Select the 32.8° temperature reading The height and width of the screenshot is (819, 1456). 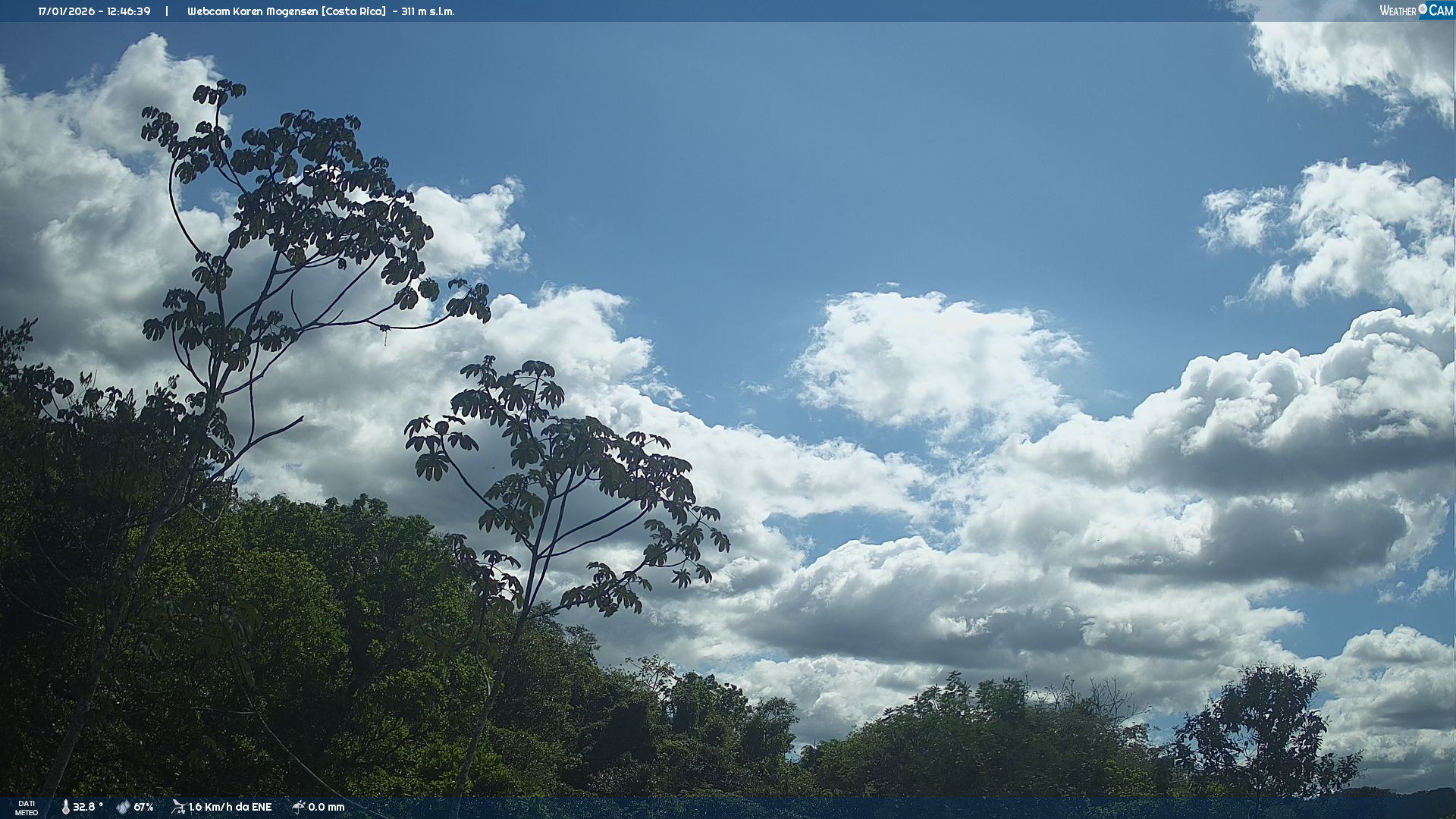click(88, 807)
